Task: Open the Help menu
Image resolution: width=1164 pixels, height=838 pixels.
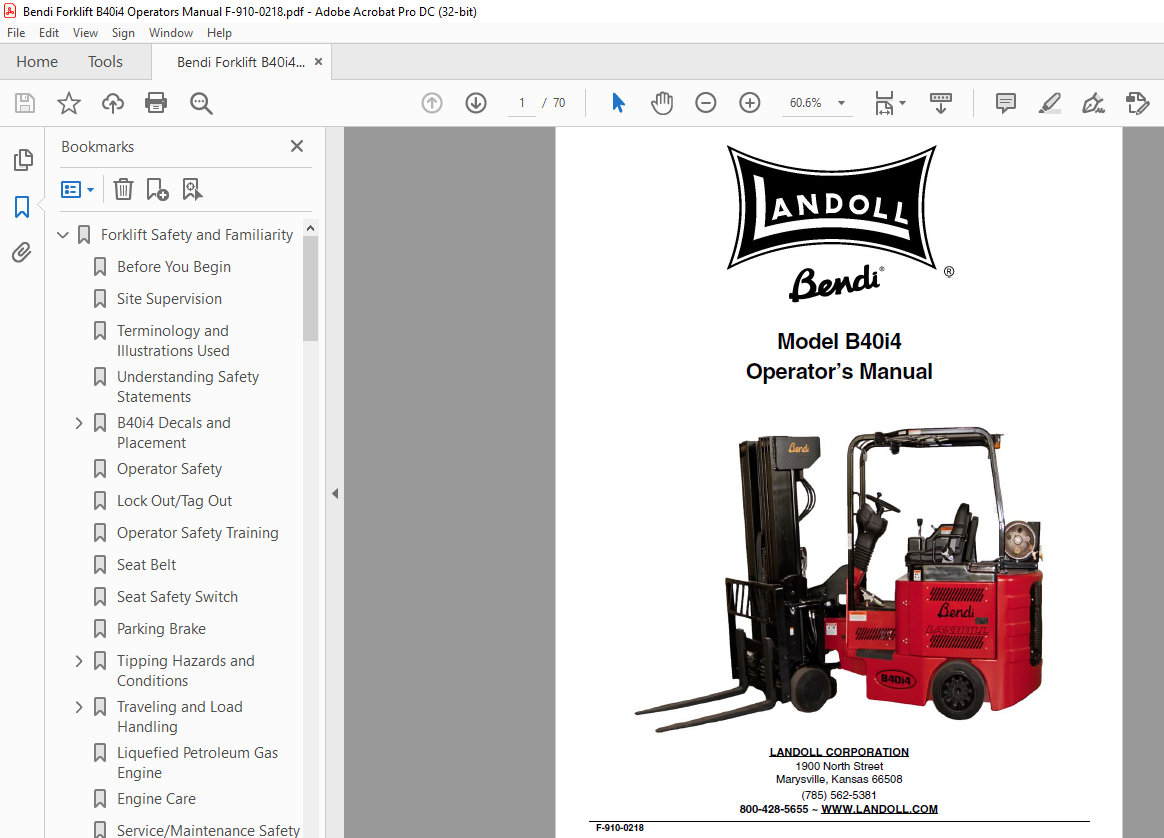Action: pyautogui.click(x=219, y=33)
